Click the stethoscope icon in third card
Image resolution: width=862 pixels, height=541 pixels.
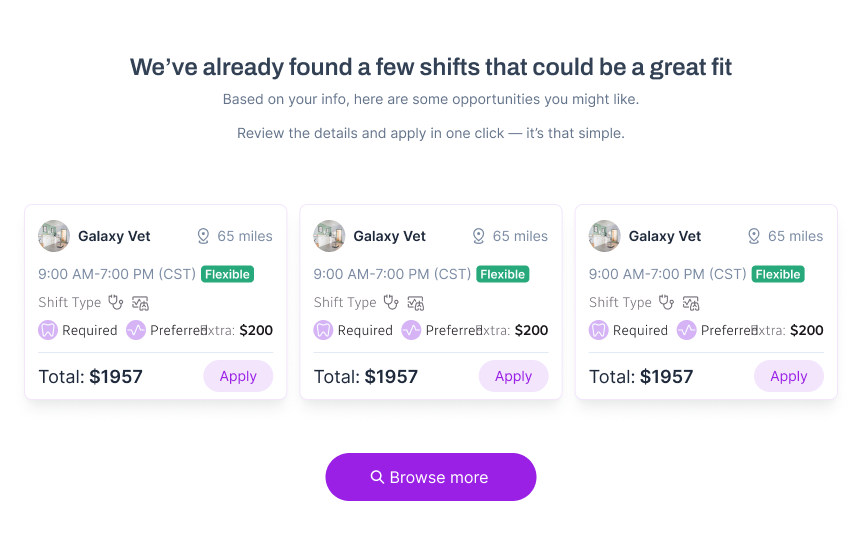pyautogui.click(x=666, y=302)
